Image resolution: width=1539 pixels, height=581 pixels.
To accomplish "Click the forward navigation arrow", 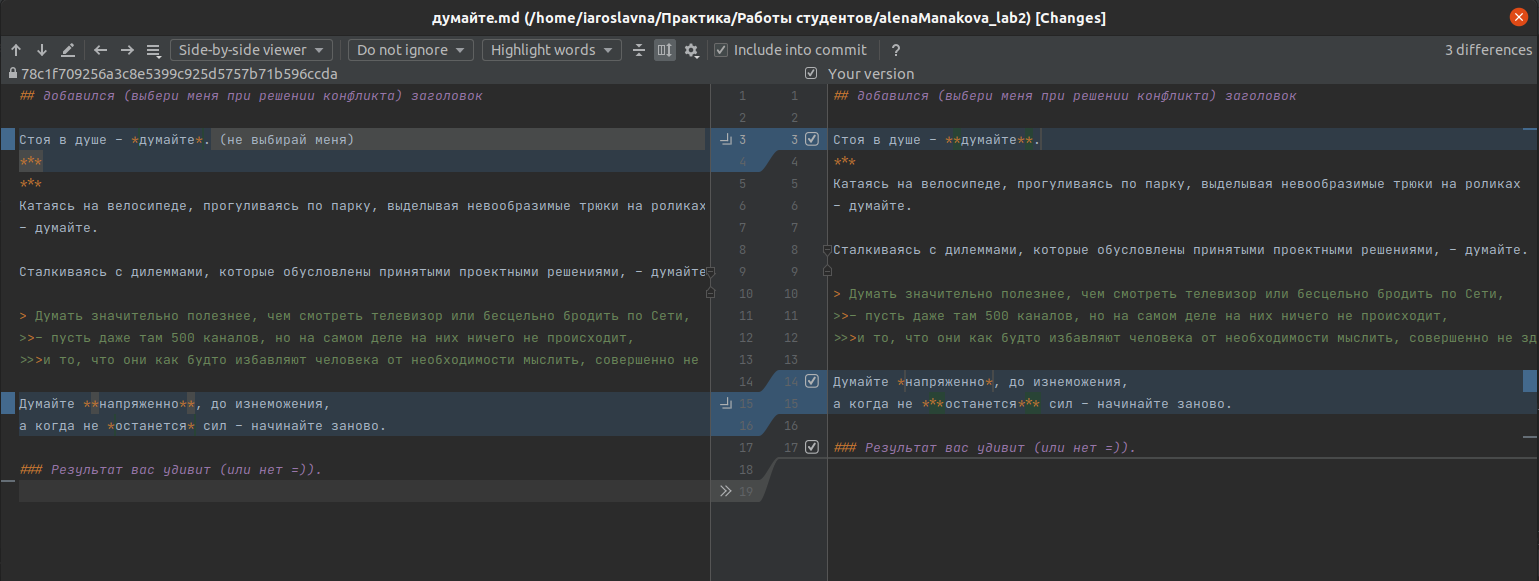I will tap(125, 49).
